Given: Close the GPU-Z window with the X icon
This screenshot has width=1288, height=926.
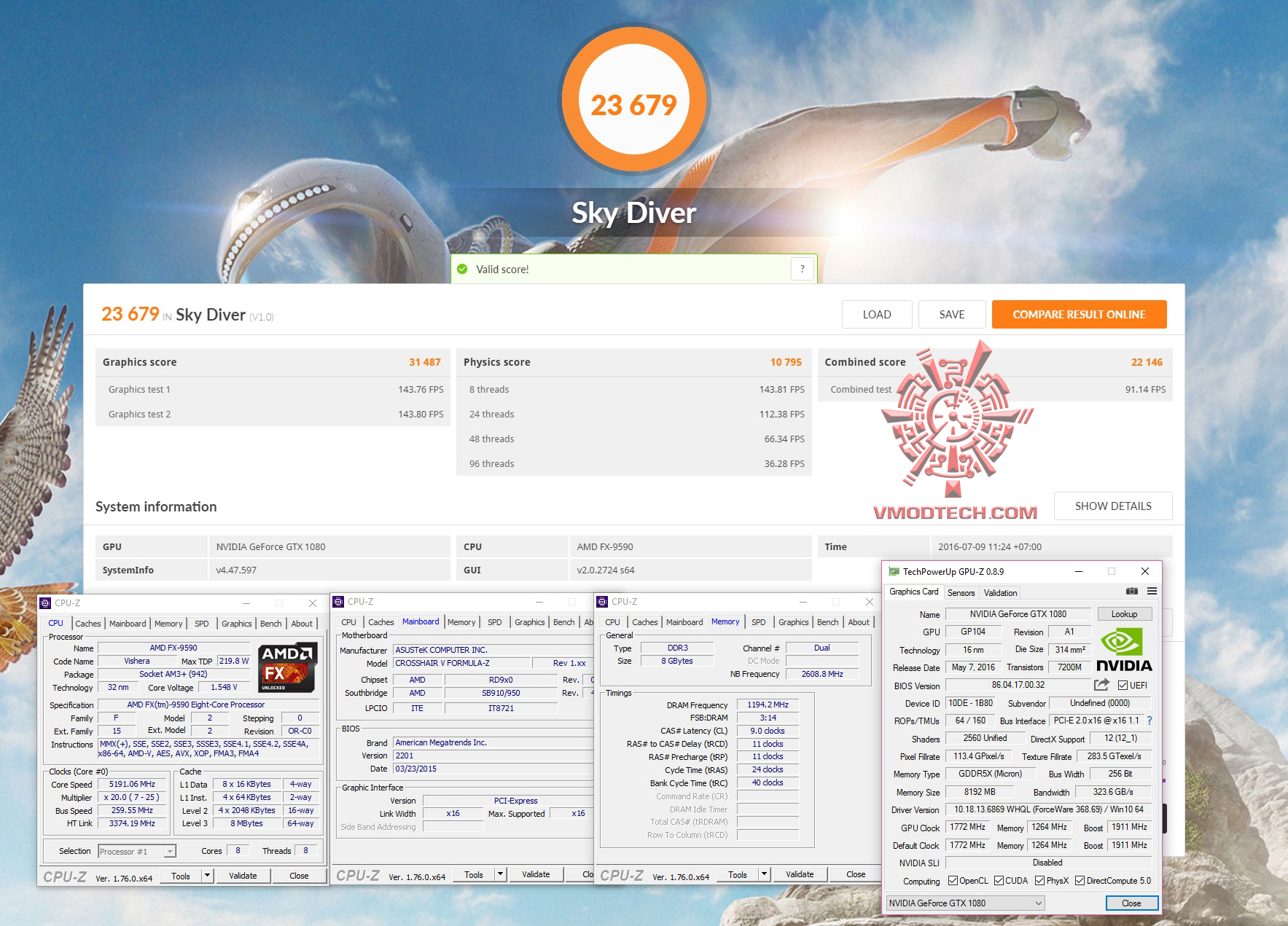Looking at the screenshot, I should (x=1144, y=572).
